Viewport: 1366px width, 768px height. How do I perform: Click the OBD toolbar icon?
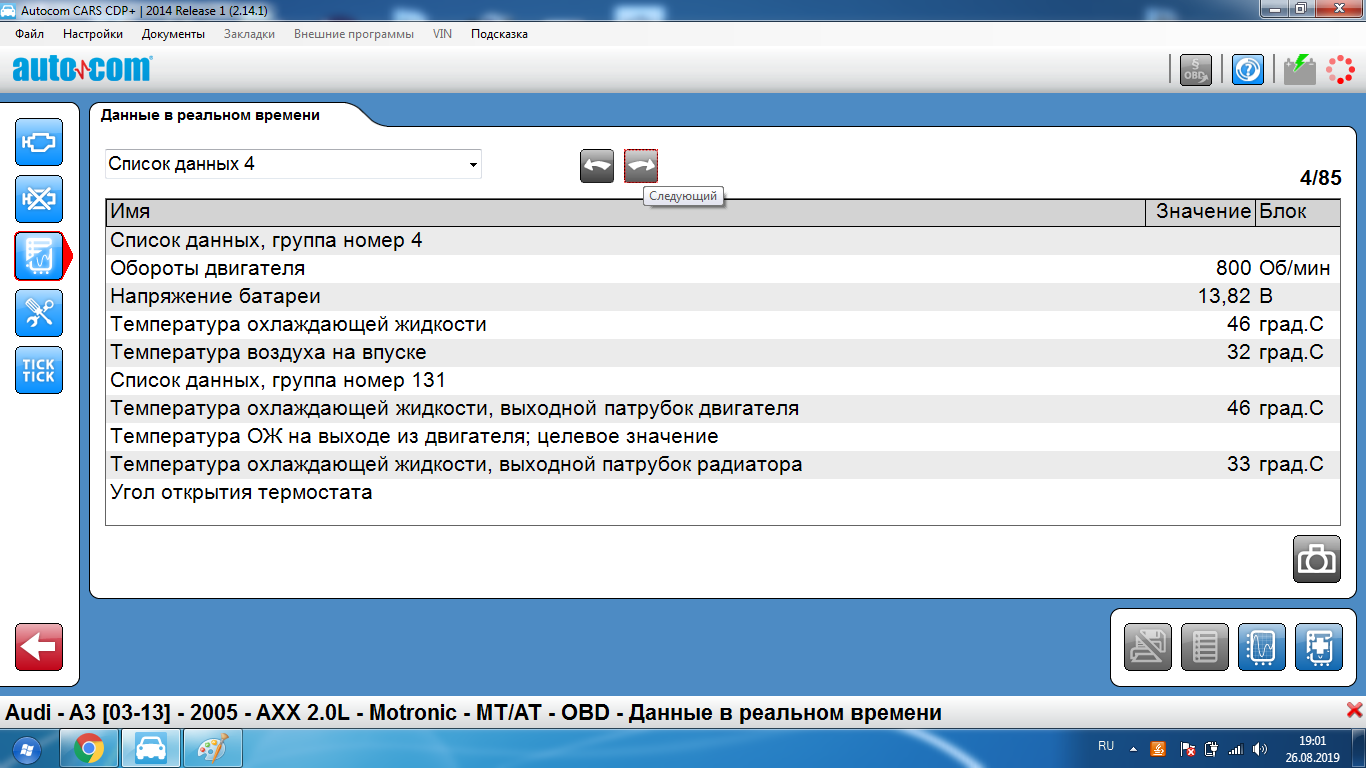pos(1196,69)
